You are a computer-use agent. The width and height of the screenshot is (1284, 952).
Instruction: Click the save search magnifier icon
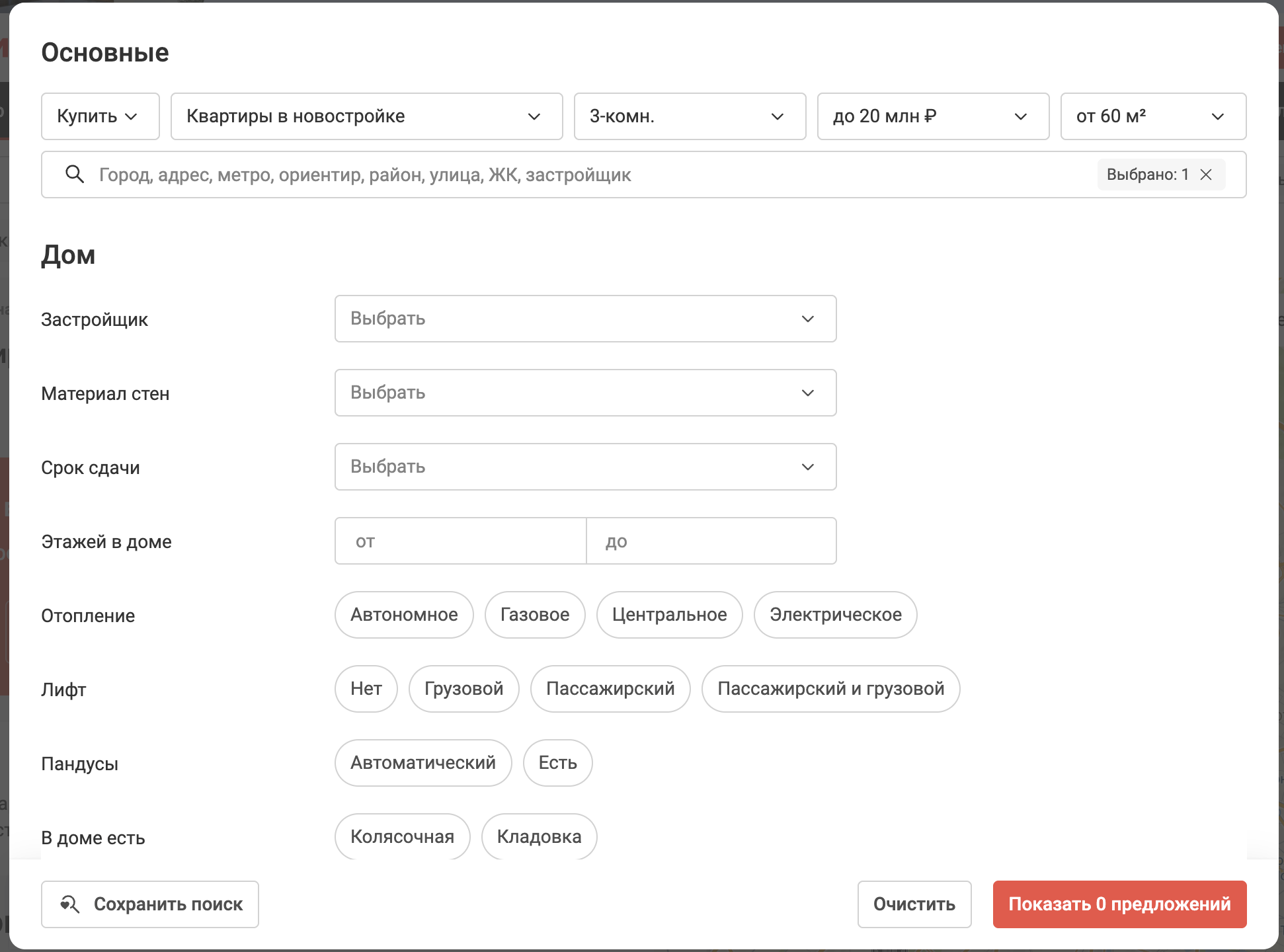(70, 904)
